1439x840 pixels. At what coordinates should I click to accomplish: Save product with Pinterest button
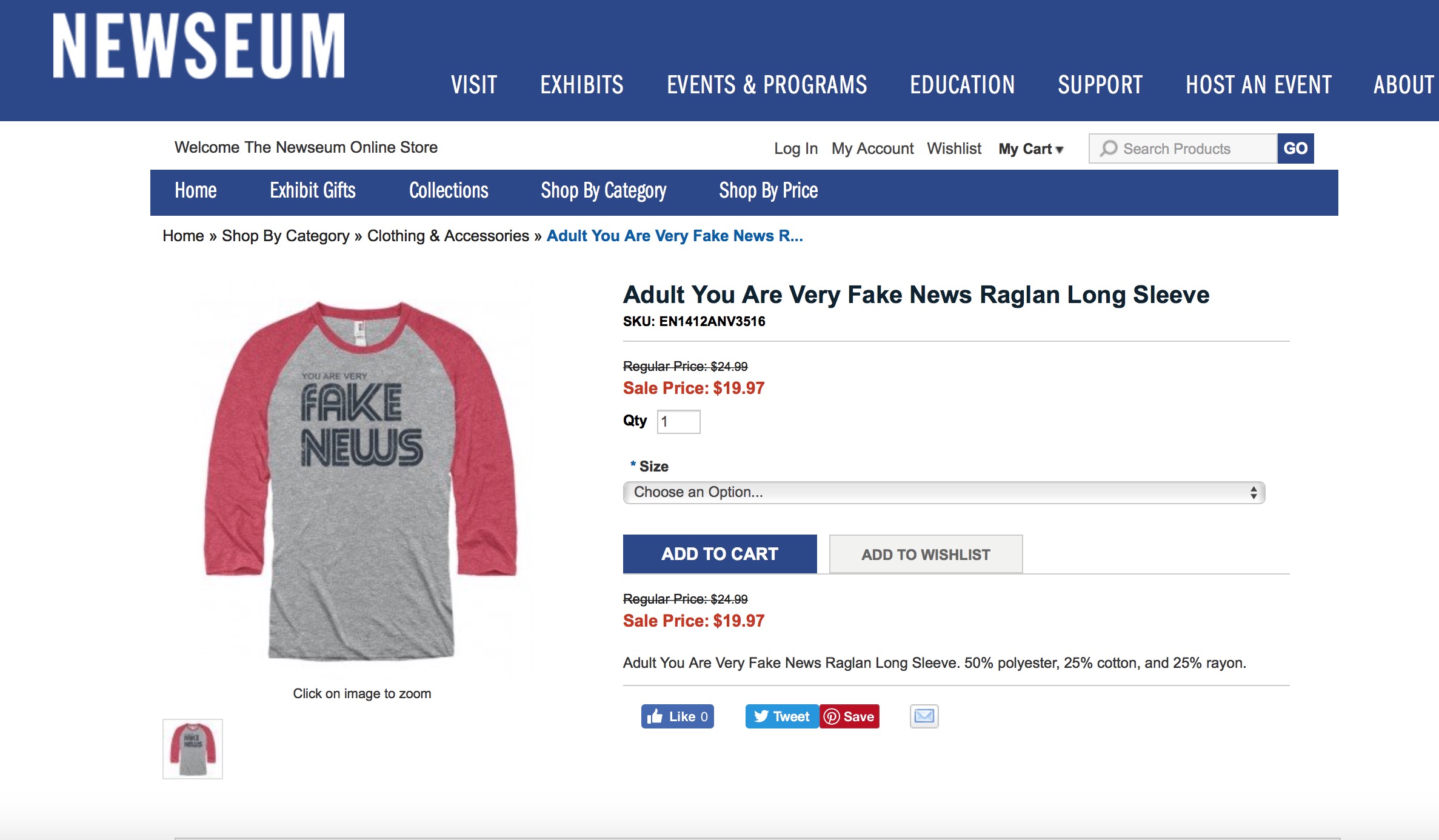pyautogui.click(x=849, y=716)
